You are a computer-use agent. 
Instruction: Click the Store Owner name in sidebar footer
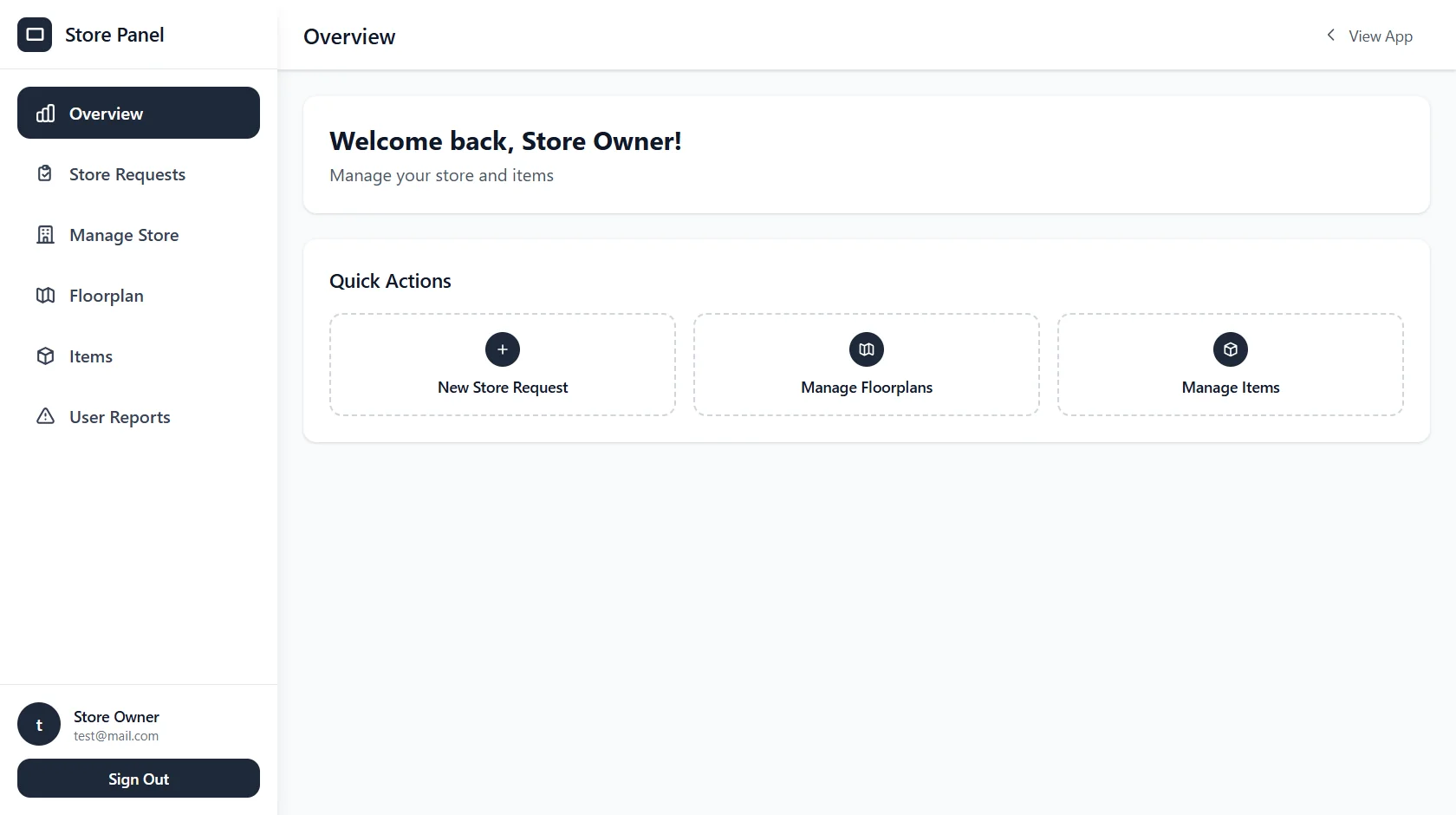coord(116,717)
